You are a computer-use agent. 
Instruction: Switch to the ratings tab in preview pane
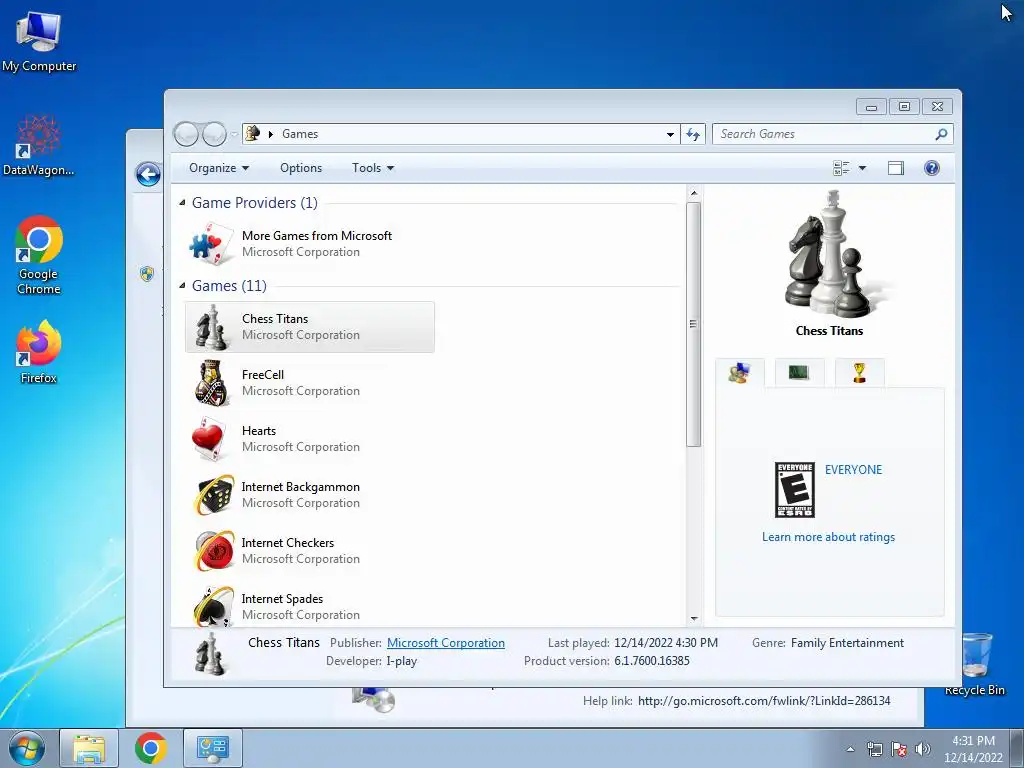[739, 373]
